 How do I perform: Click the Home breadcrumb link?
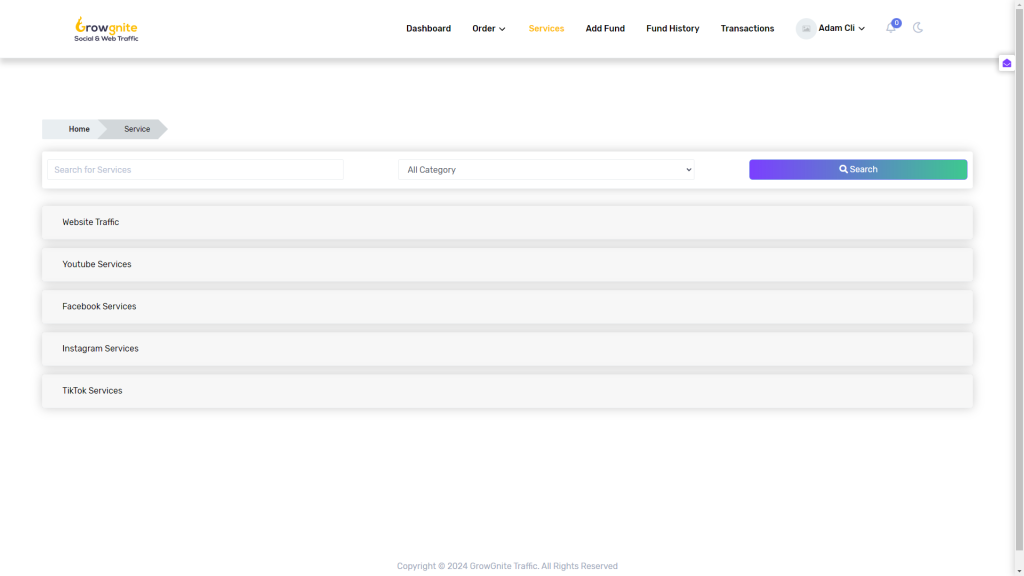tap(79, 129)
